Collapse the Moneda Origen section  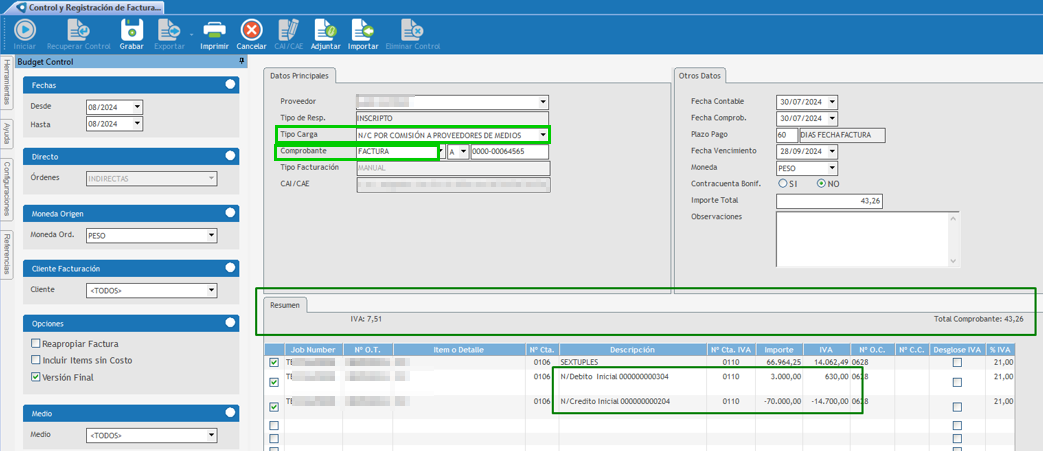coord(230,213)
